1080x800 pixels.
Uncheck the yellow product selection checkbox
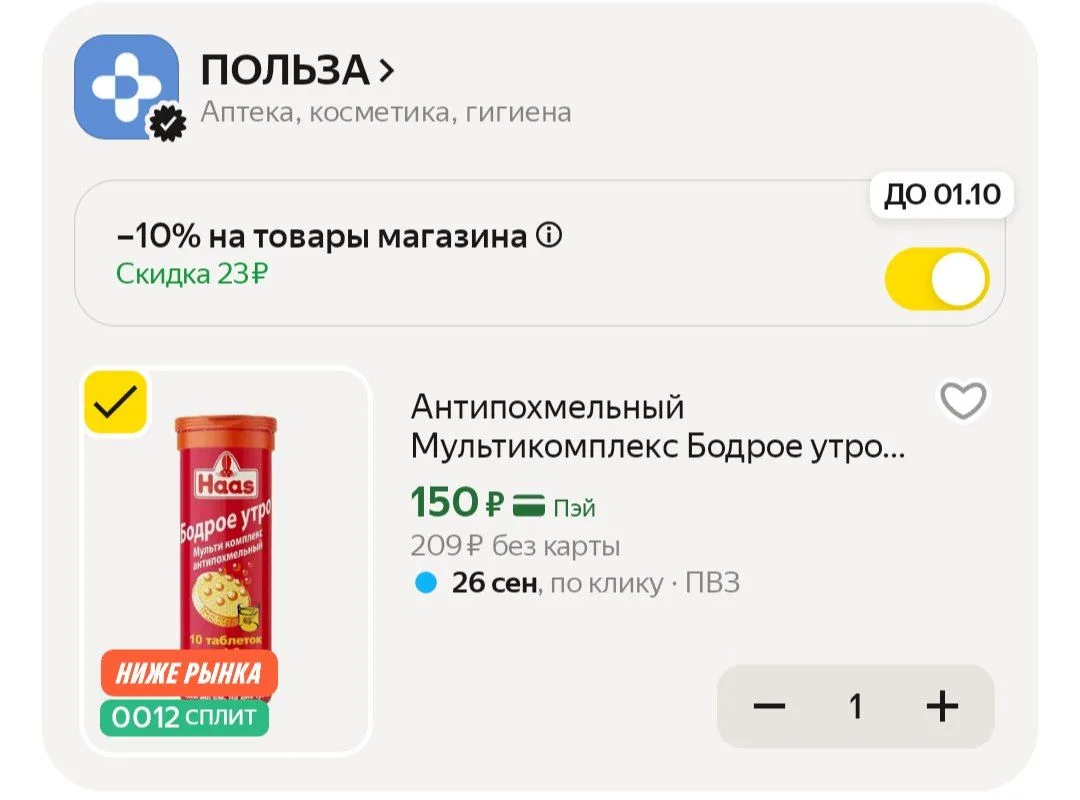[x=116, y=402]
